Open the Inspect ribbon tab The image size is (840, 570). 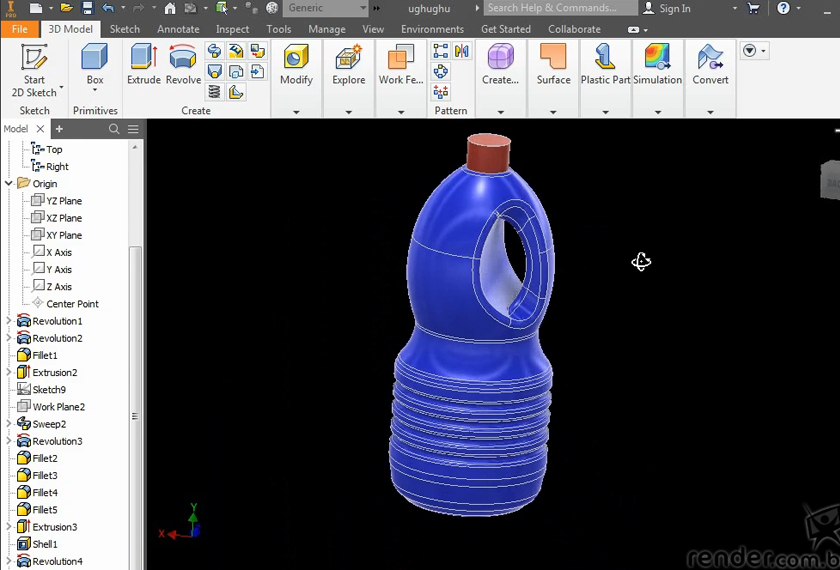tap(232, 29)
